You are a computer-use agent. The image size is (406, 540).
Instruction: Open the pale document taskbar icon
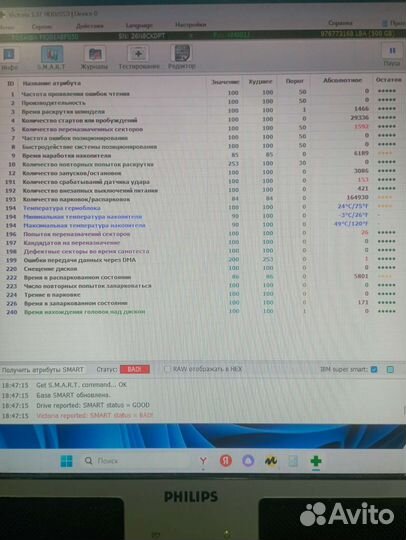(293, 461)
